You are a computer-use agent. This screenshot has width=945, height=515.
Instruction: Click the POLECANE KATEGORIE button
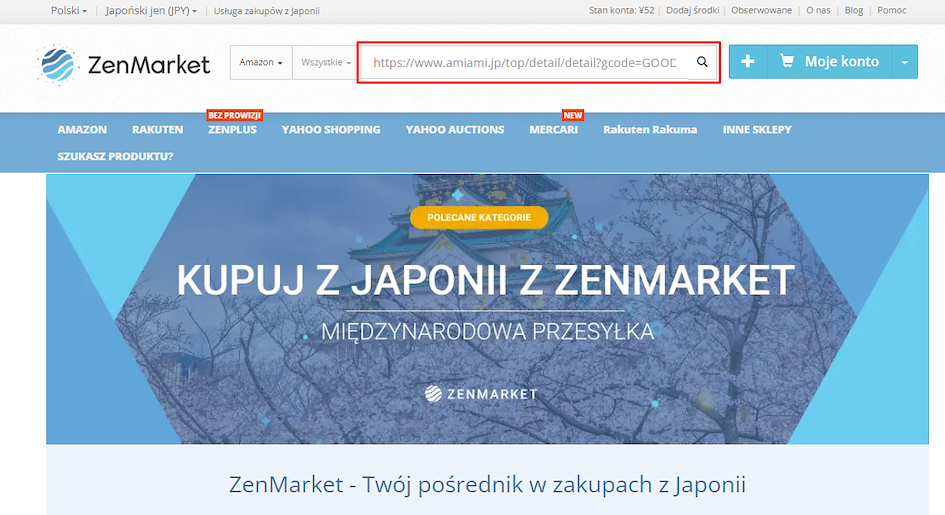pyautogui.click(x=479, y=217)
